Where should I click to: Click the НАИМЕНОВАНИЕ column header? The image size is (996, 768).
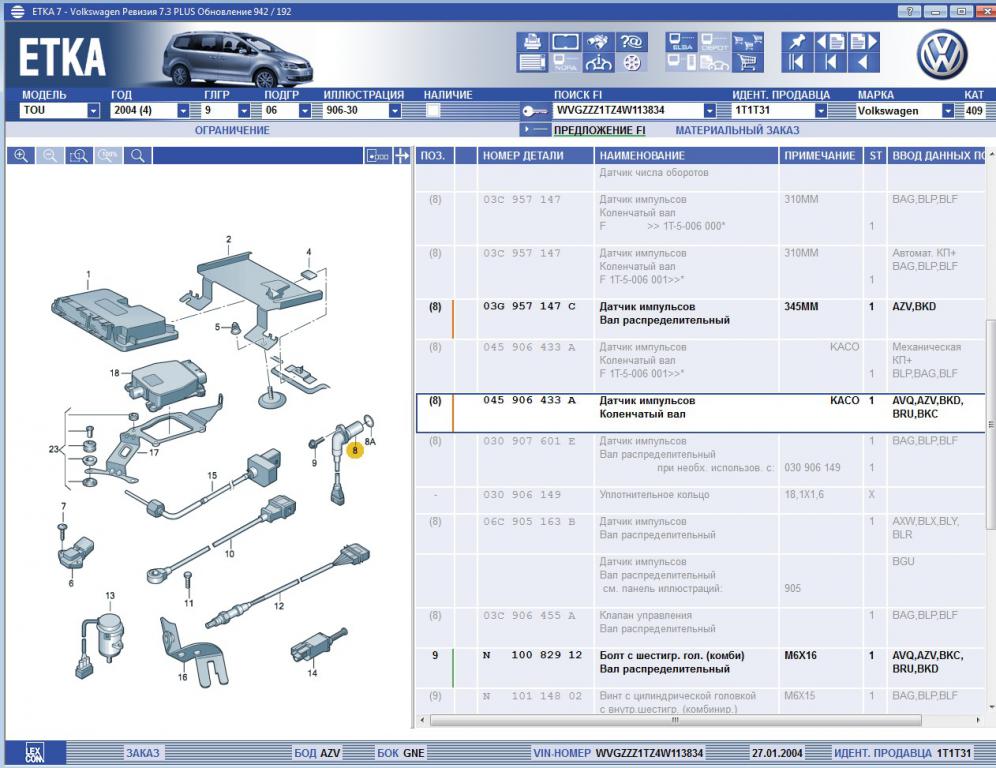click(686, 156)
